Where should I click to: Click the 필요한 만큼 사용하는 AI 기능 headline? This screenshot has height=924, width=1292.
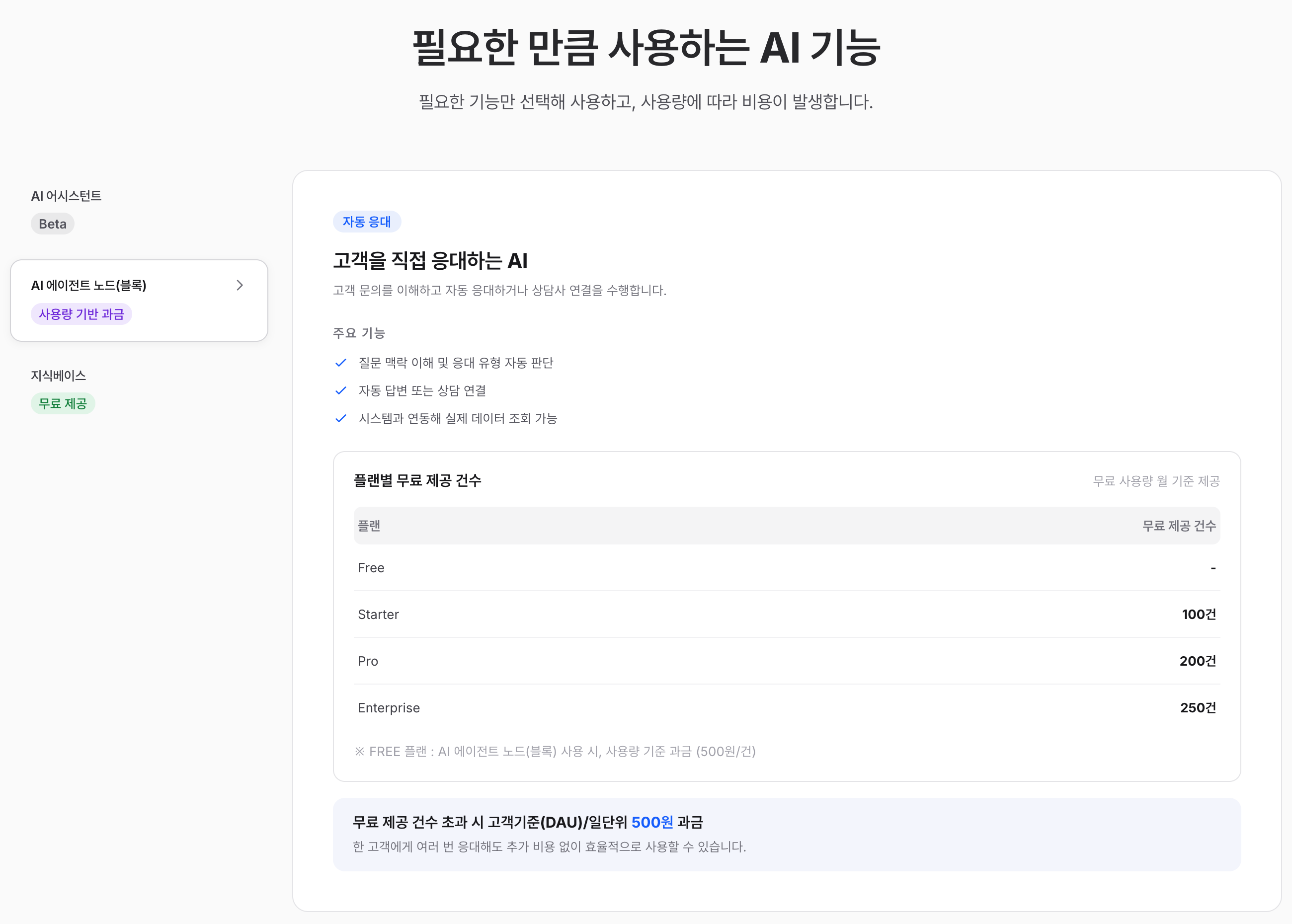[x=646, y=47]
